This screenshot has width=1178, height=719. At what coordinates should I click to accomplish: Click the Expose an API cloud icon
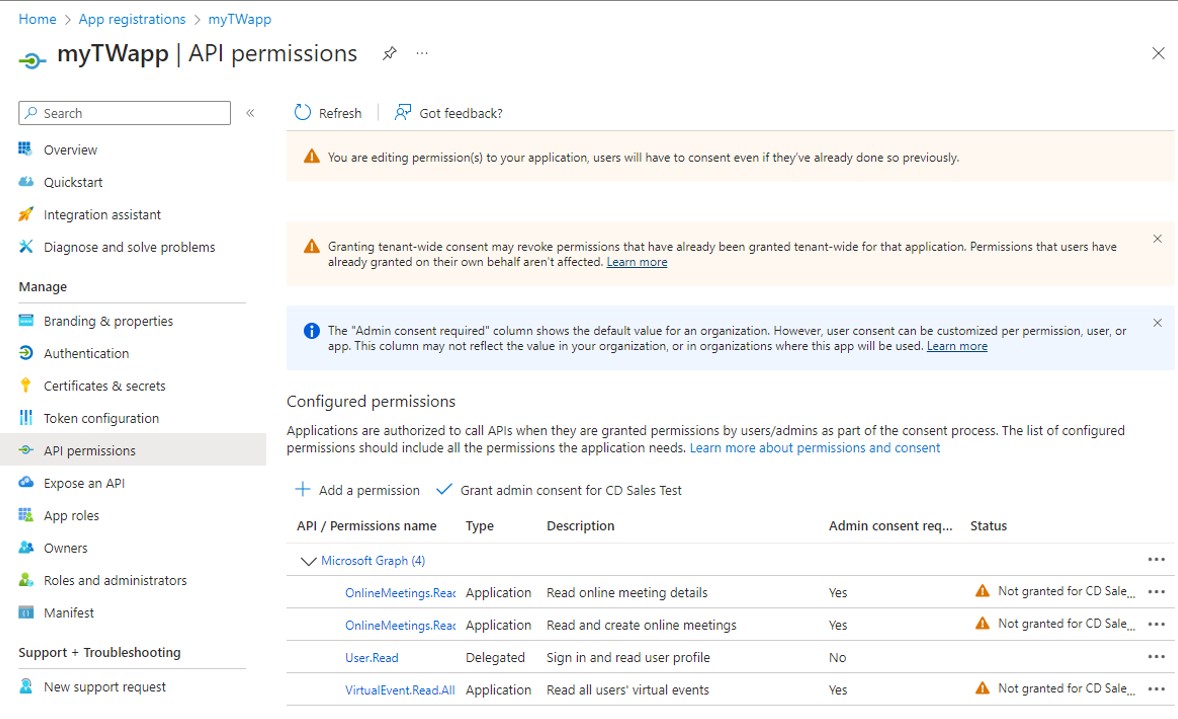pyautogui.click(x=26, y=482)
